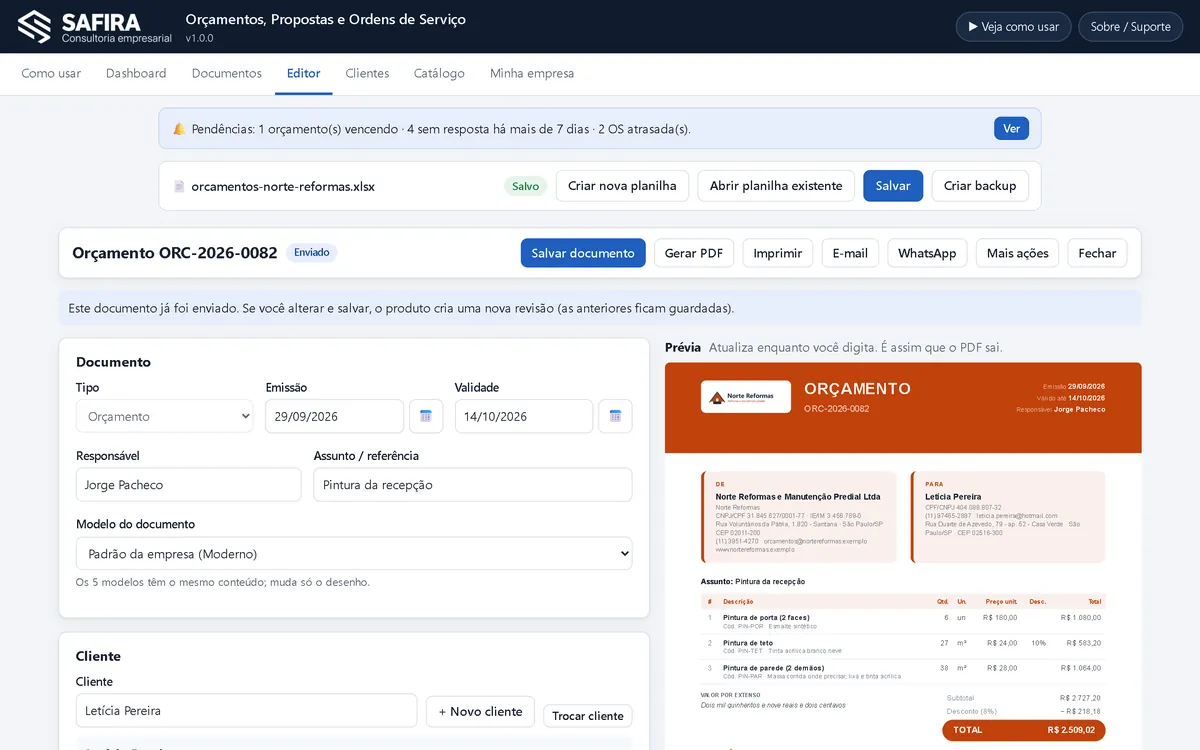Click the Imprimir button
This screenshot has height=750, width=1200.
[778, 253]
